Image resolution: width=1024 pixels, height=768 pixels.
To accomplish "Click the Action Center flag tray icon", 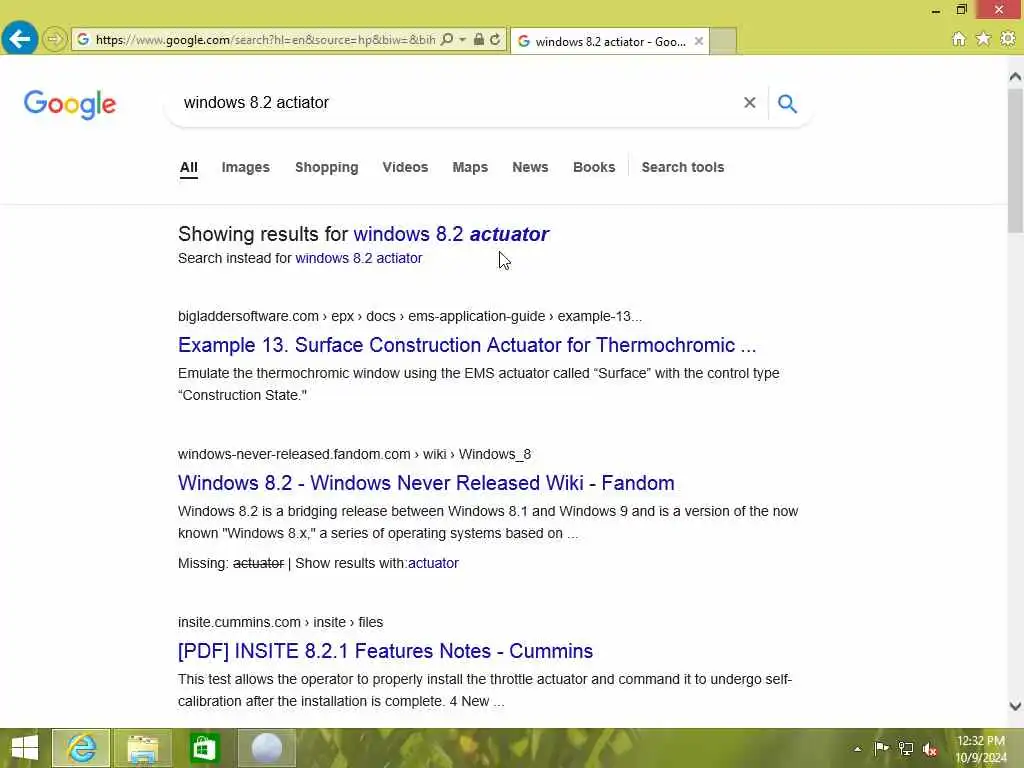I will coord(881,748).
